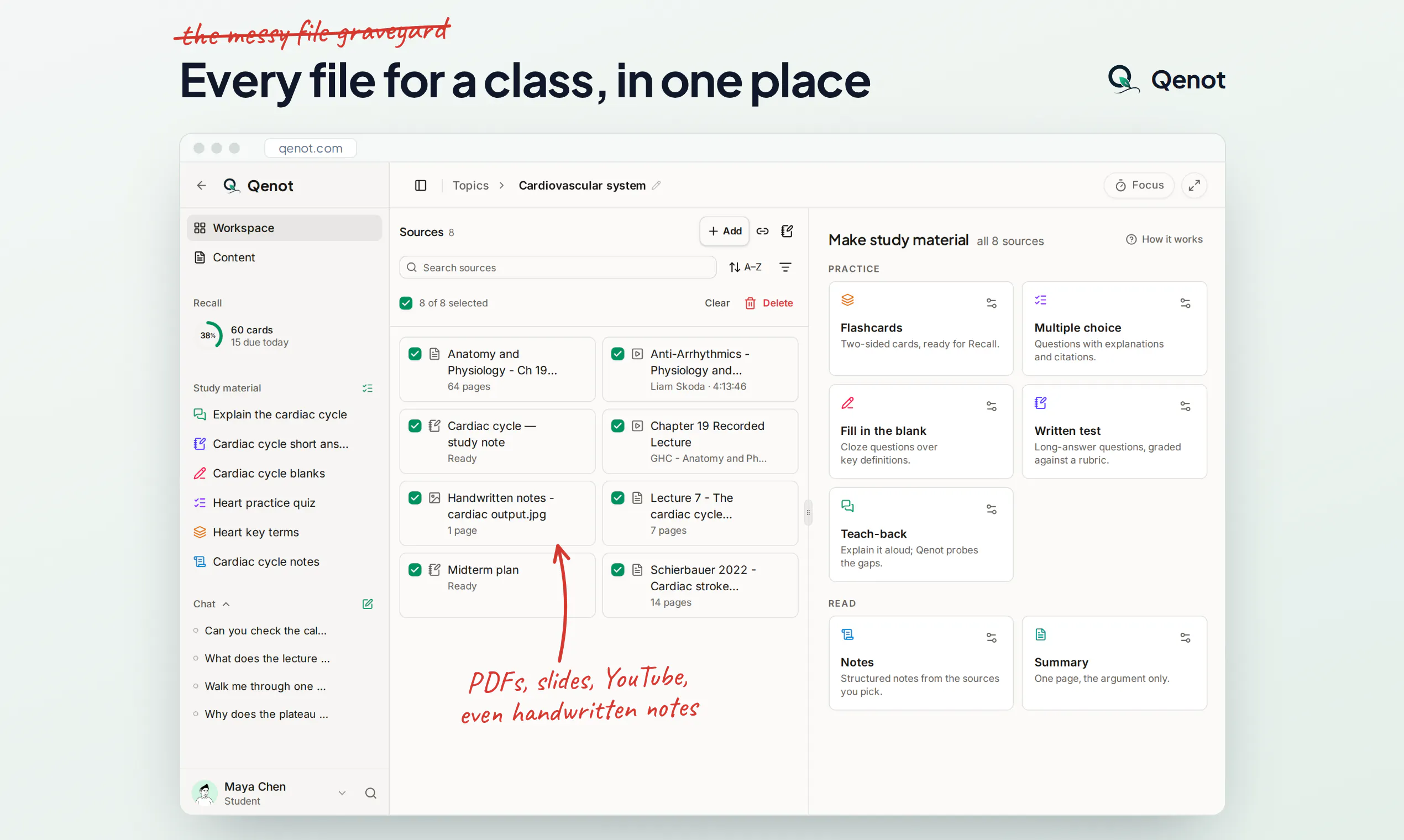Click Clear to deselect sources
The height and width of the screenshot is (840, 1404).
coord(717,303)
